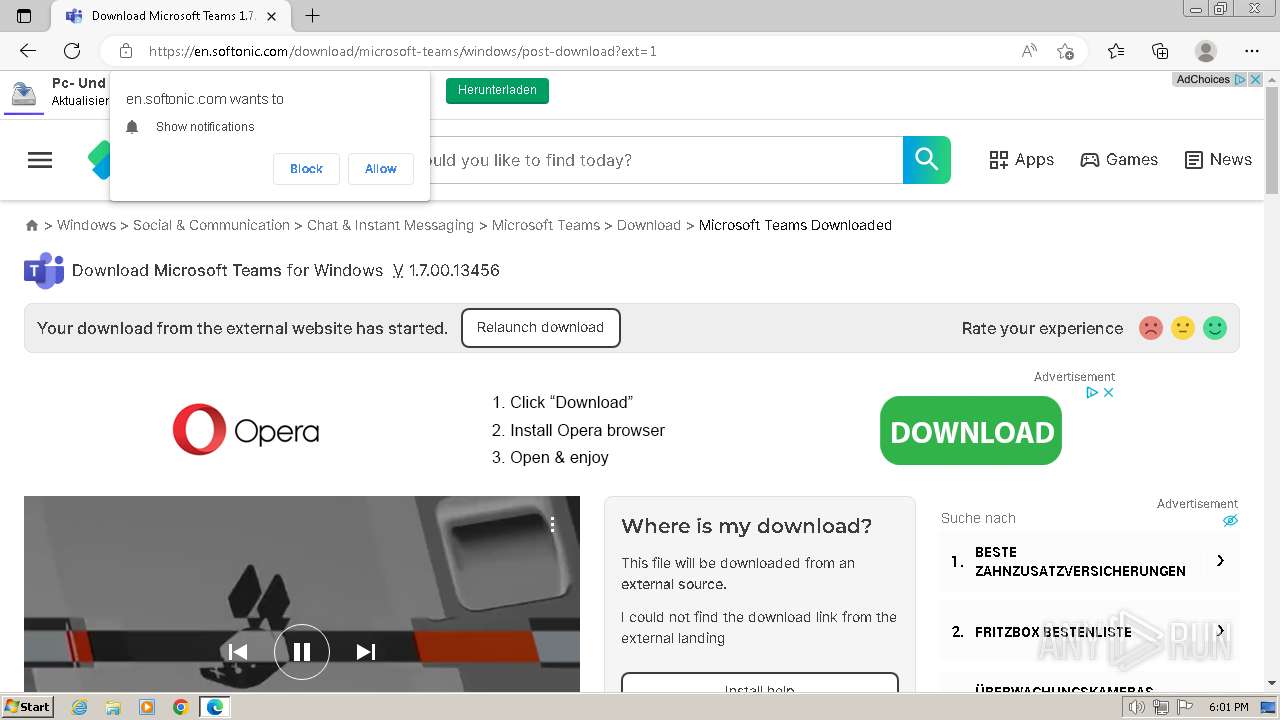Open Windows breadcrumb link
This screenshot has height=720, width=1280.
pos(86,225)
